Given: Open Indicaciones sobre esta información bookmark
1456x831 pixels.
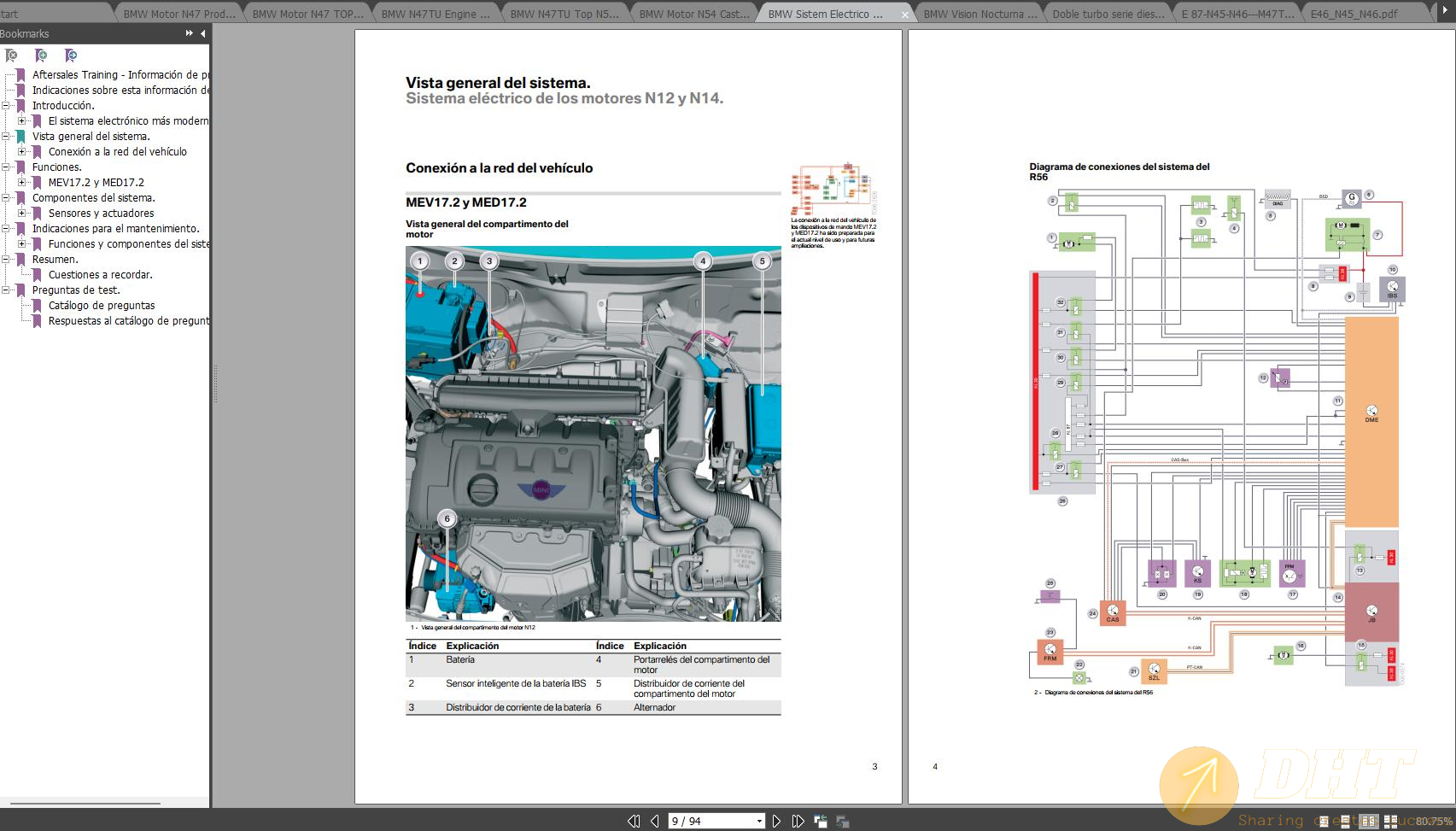Looking at the screenshot, I should coord(120,91).
